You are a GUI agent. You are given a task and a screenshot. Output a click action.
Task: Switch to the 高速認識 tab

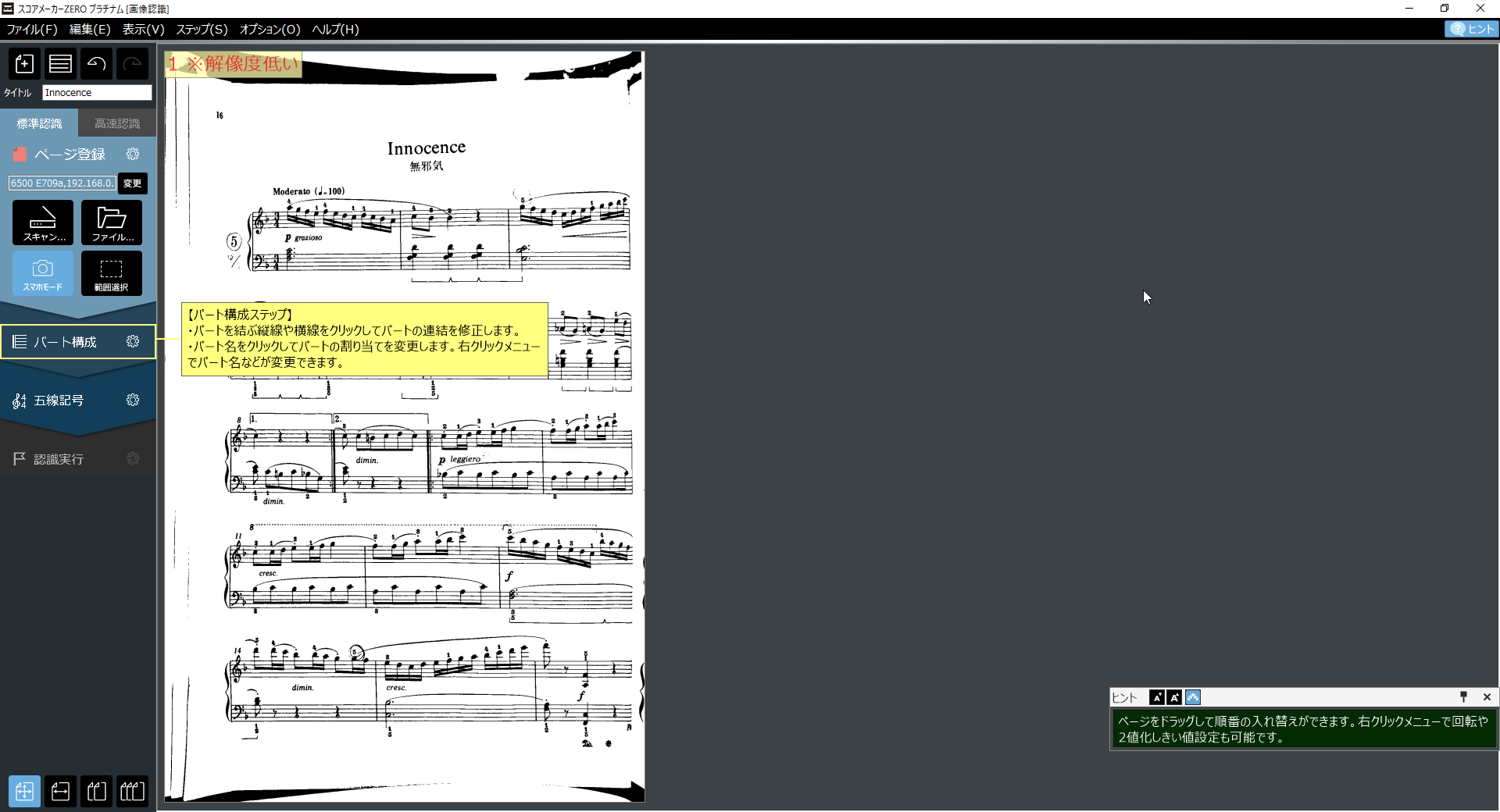click(x=117, y=123)
